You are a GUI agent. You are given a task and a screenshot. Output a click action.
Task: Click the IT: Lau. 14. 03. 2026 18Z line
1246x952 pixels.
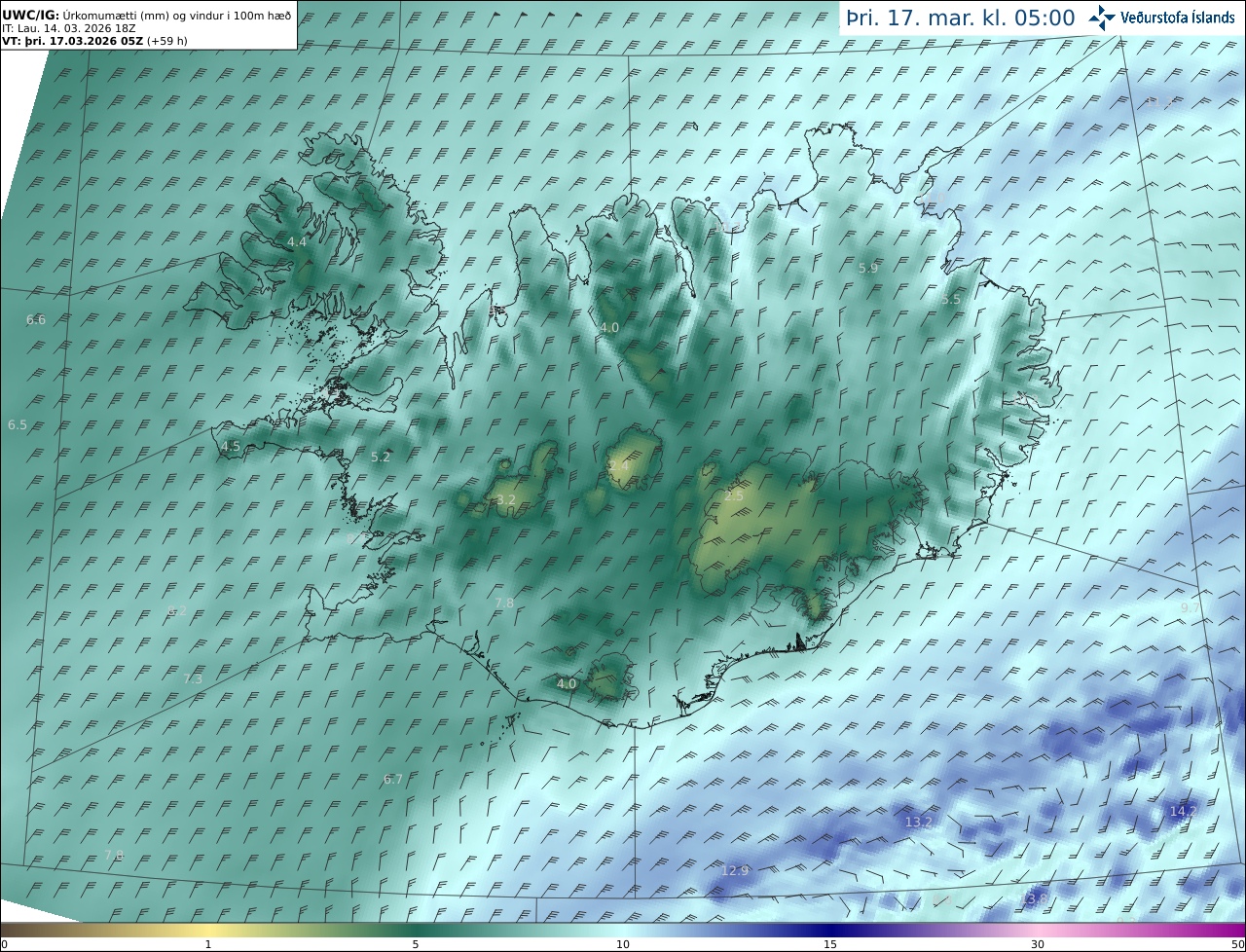68,28
